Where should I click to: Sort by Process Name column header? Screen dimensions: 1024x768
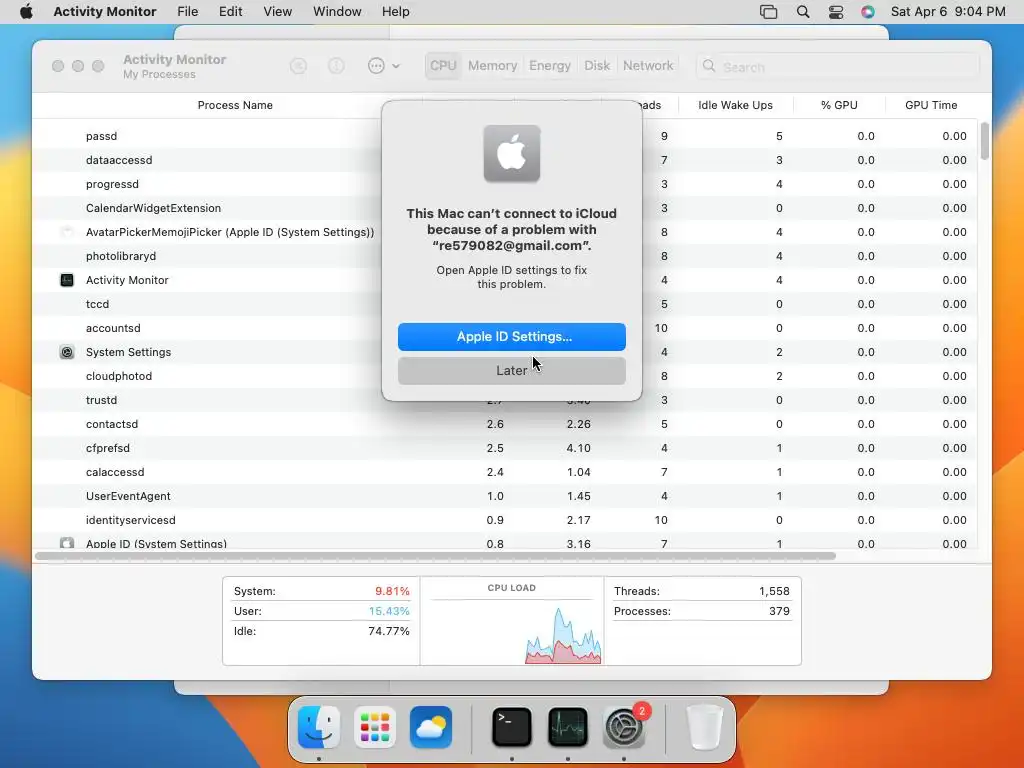(235, 105)
